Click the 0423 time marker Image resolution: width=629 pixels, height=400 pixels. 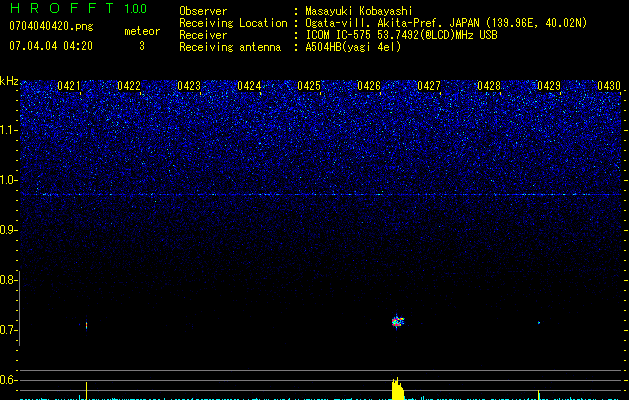point(189,86)
